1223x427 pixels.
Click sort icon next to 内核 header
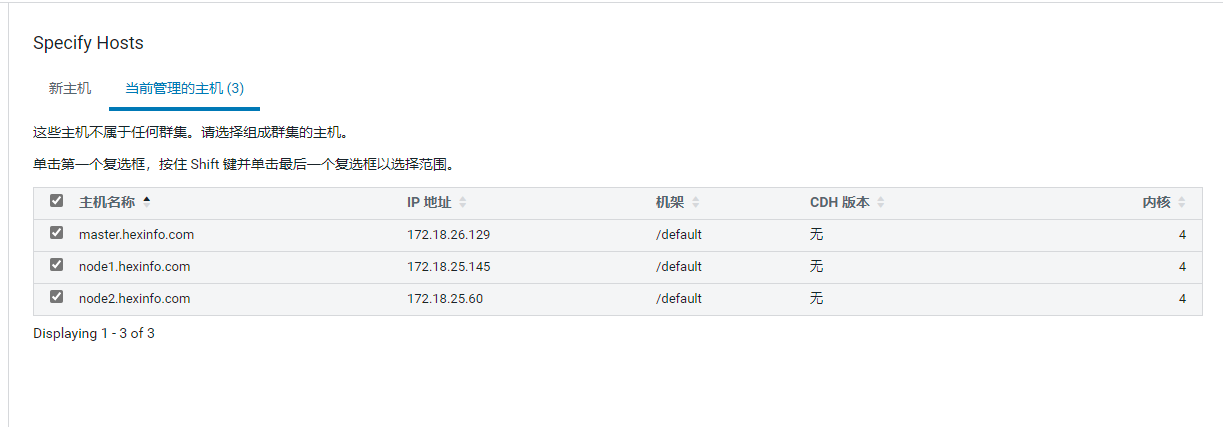pos(1182,202)
